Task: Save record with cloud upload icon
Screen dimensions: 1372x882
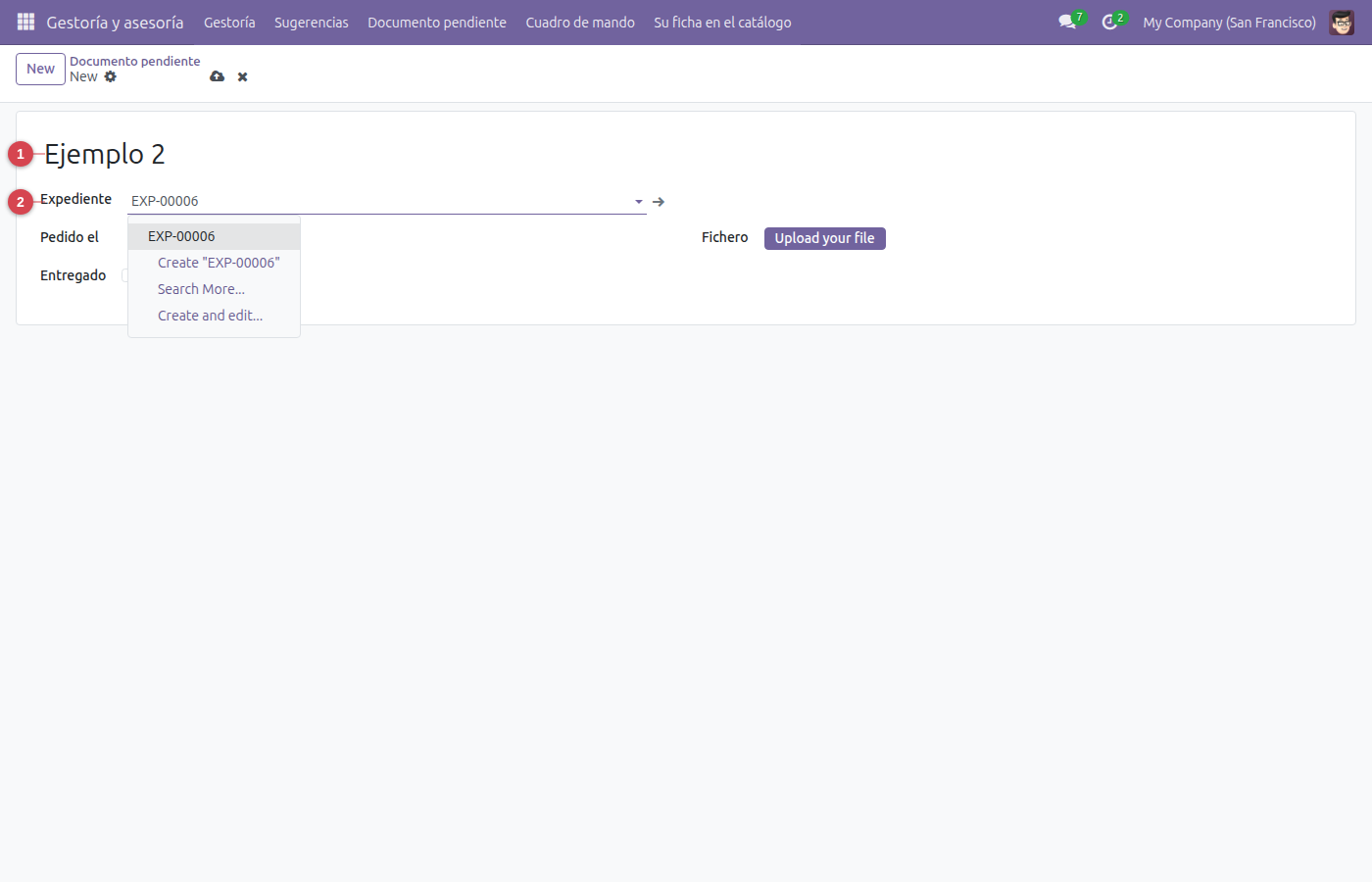Action: click(218, 76)
